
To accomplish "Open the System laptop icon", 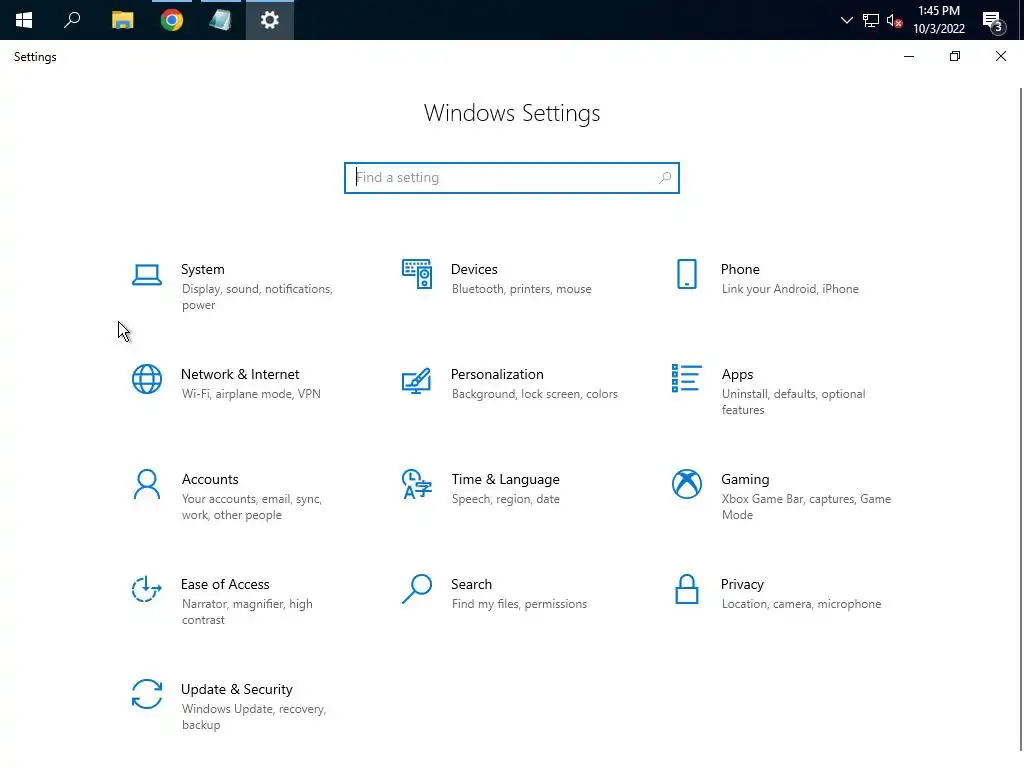I will [147, 275].
